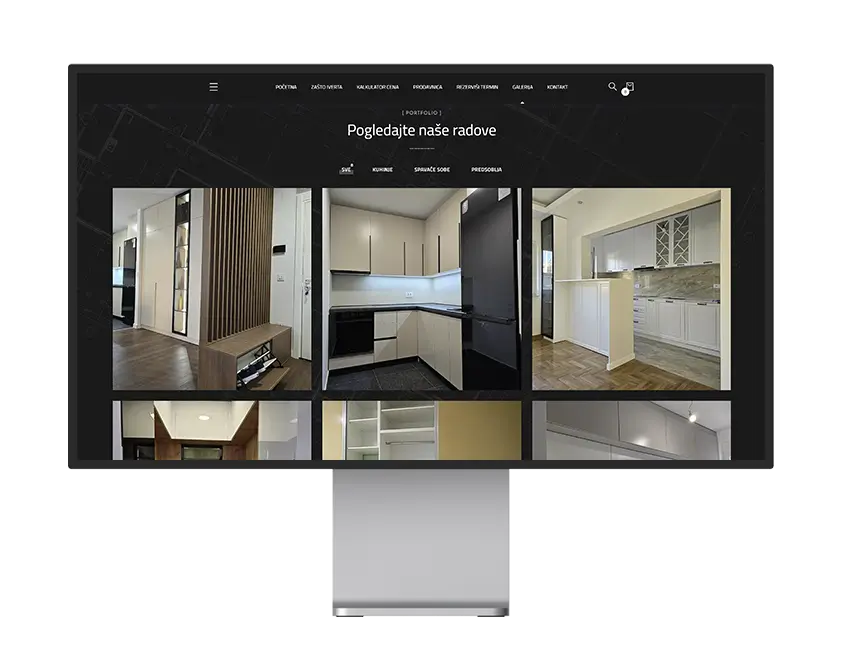Open the Zašto Iverta page link
This screenshot has height=666, width=843.
[326, 87]
